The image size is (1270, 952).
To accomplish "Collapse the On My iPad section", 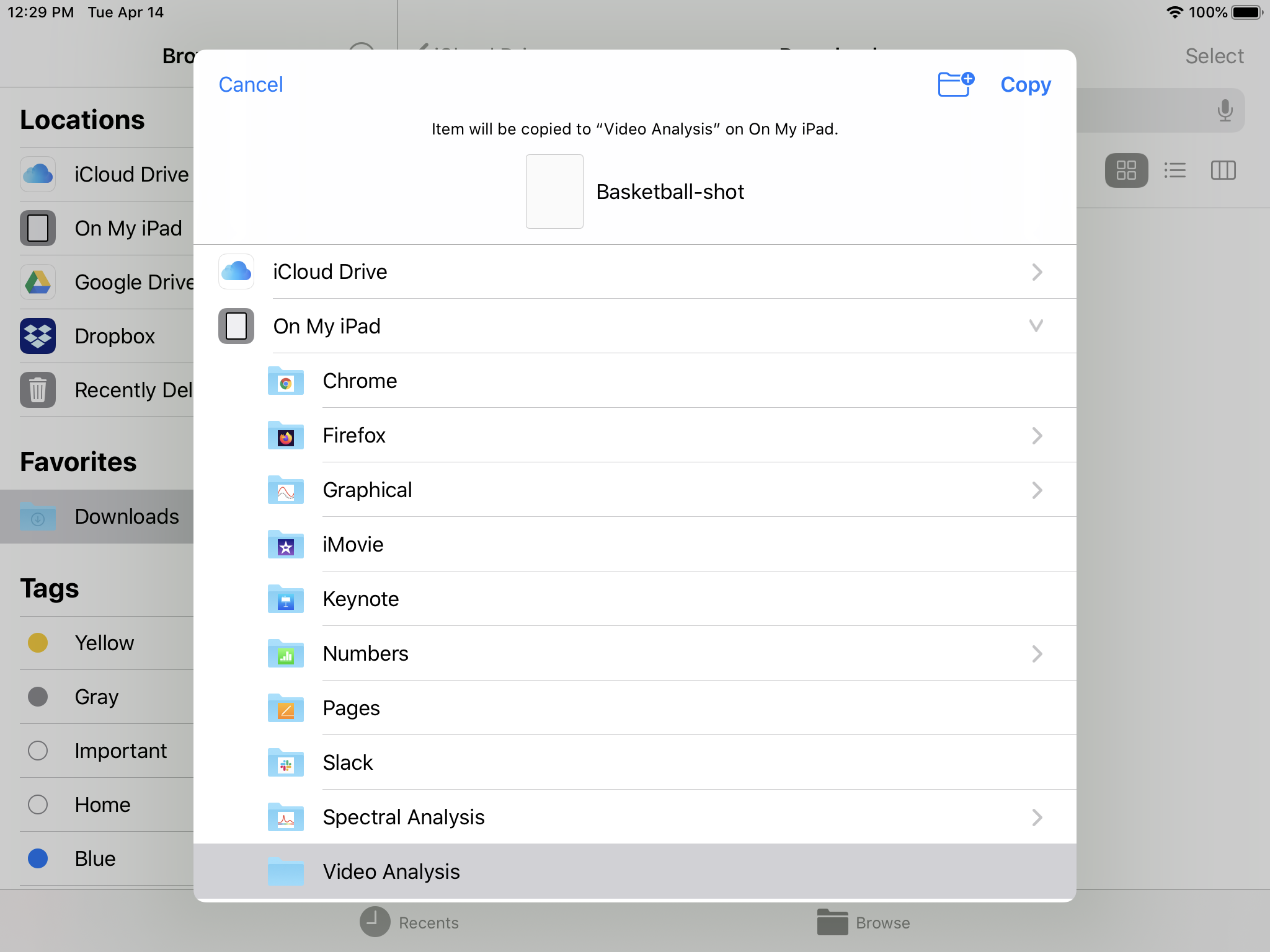I will (x=1036, y=326).
